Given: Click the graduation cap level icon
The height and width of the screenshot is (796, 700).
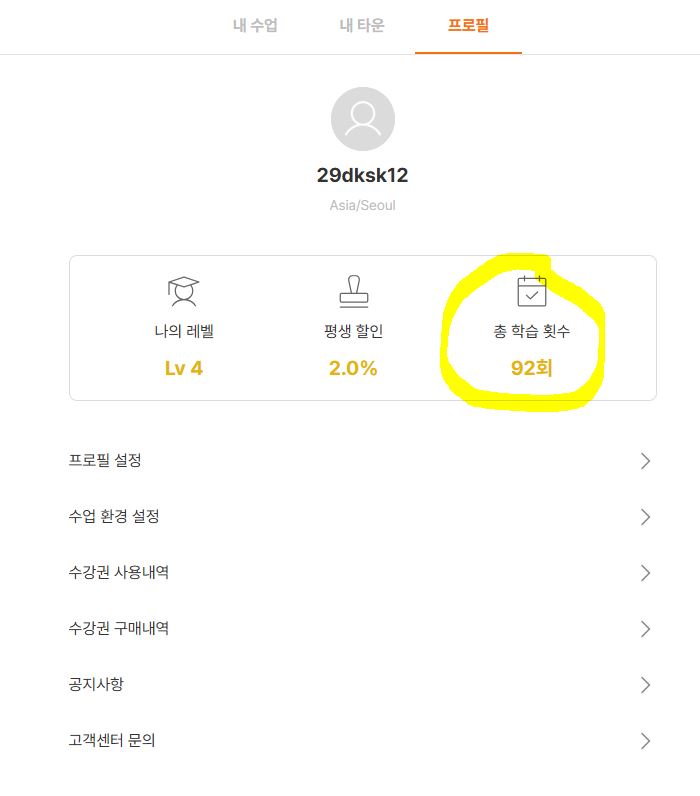Looking at the screenshot, I should [x=183, y=291].
